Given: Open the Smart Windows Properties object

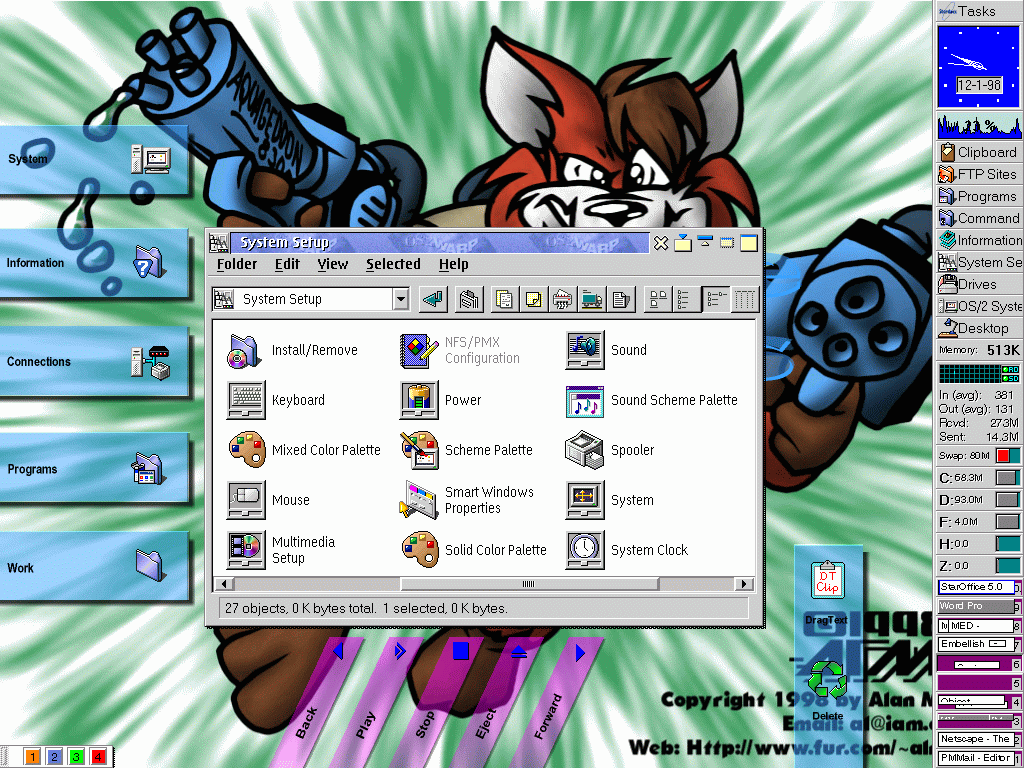Looking at the screenshot, I should 418,500.
